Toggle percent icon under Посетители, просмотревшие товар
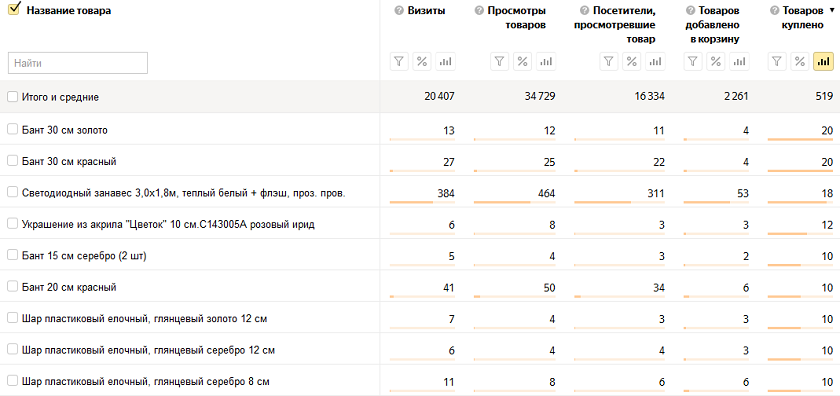 [632, 62]
